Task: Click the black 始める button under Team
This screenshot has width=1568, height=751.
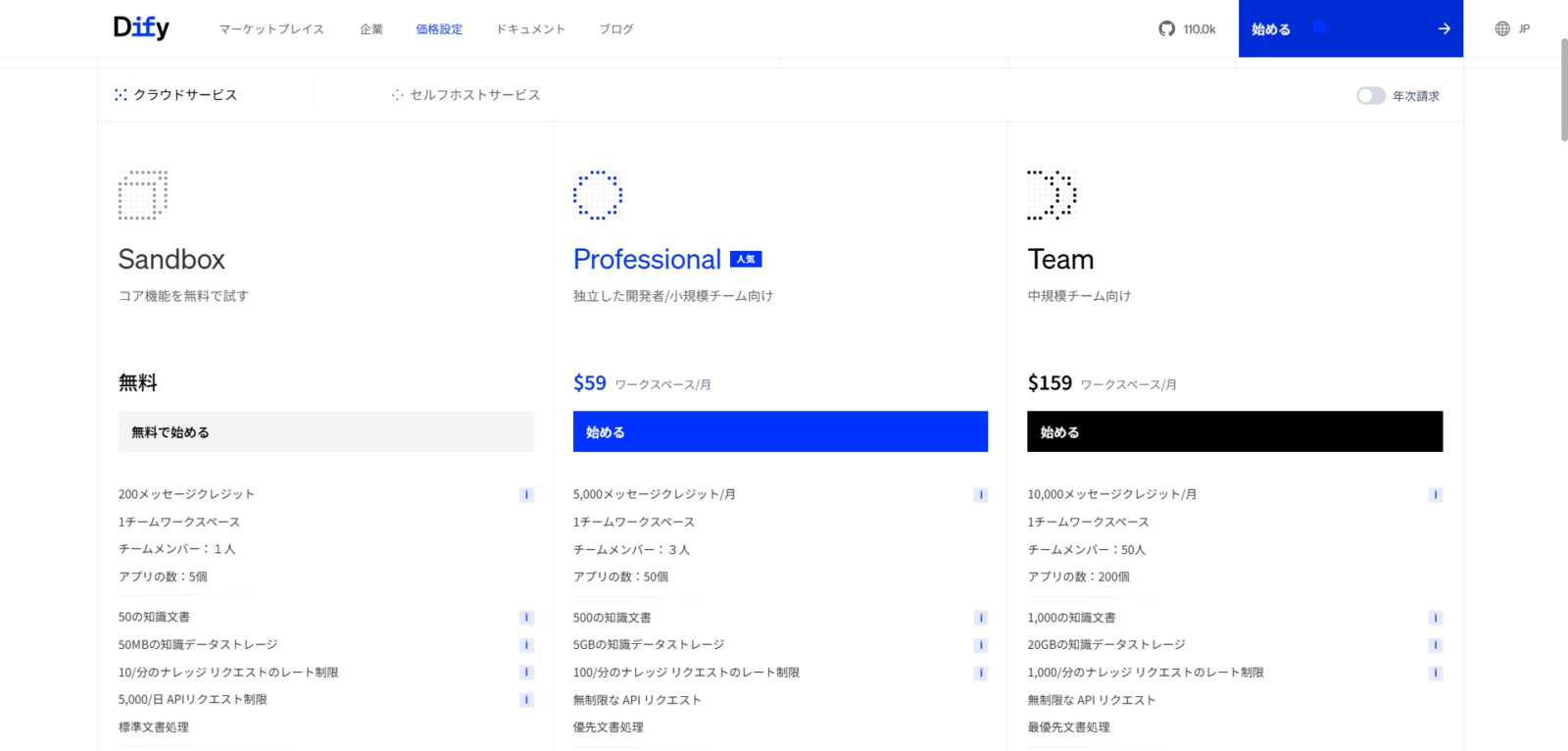Action: pos(1235,431)
